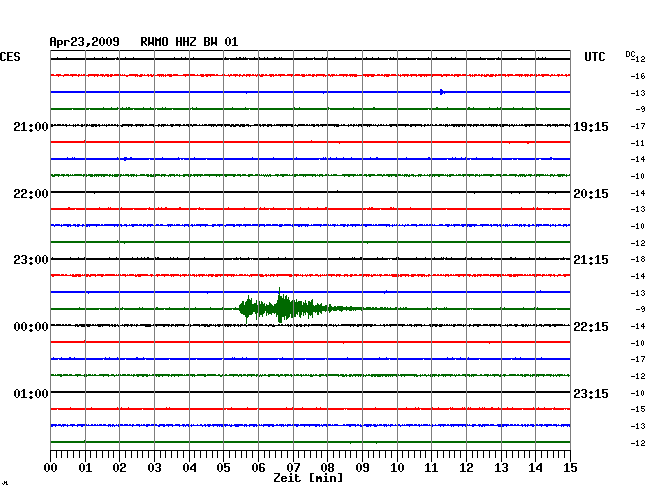
Task: Select the DC value -16
Action: pos(638,76)
